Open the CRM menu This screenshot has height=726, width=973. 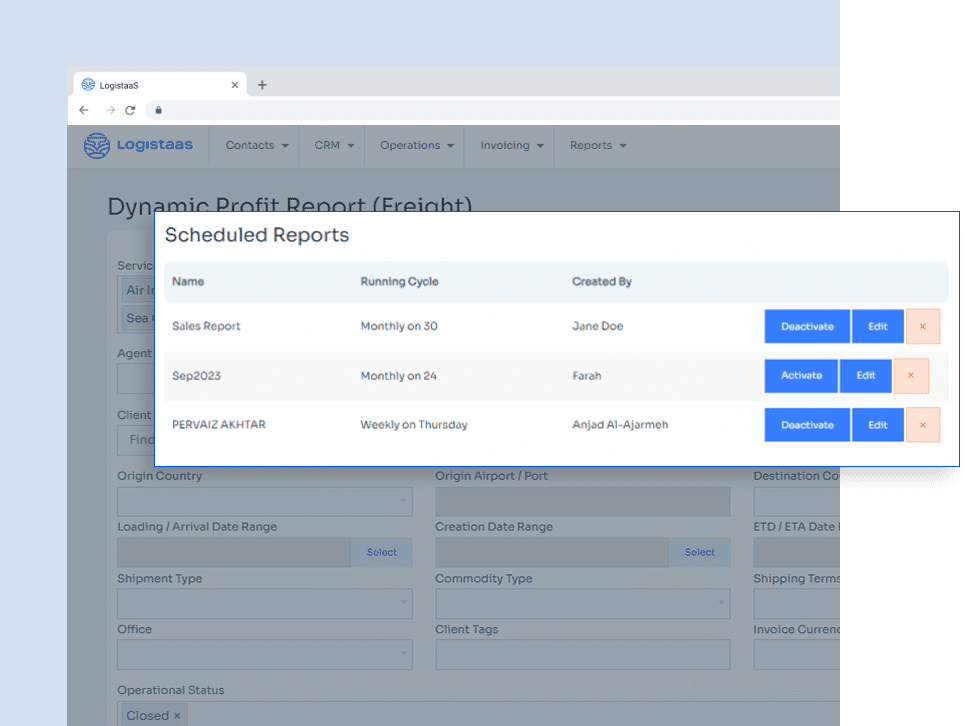pos(334,145)
